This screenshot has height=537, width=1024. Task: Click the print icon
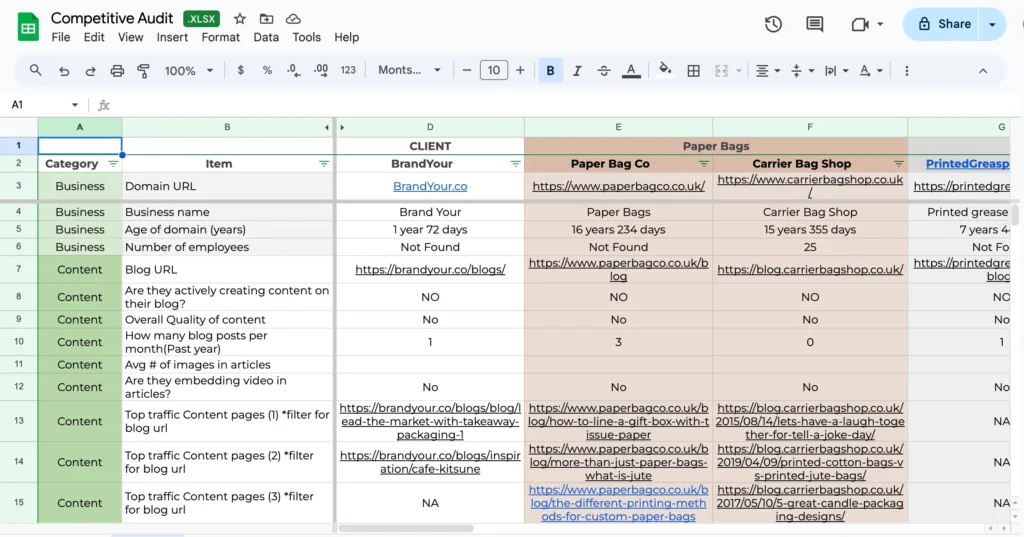coord(117,71)
